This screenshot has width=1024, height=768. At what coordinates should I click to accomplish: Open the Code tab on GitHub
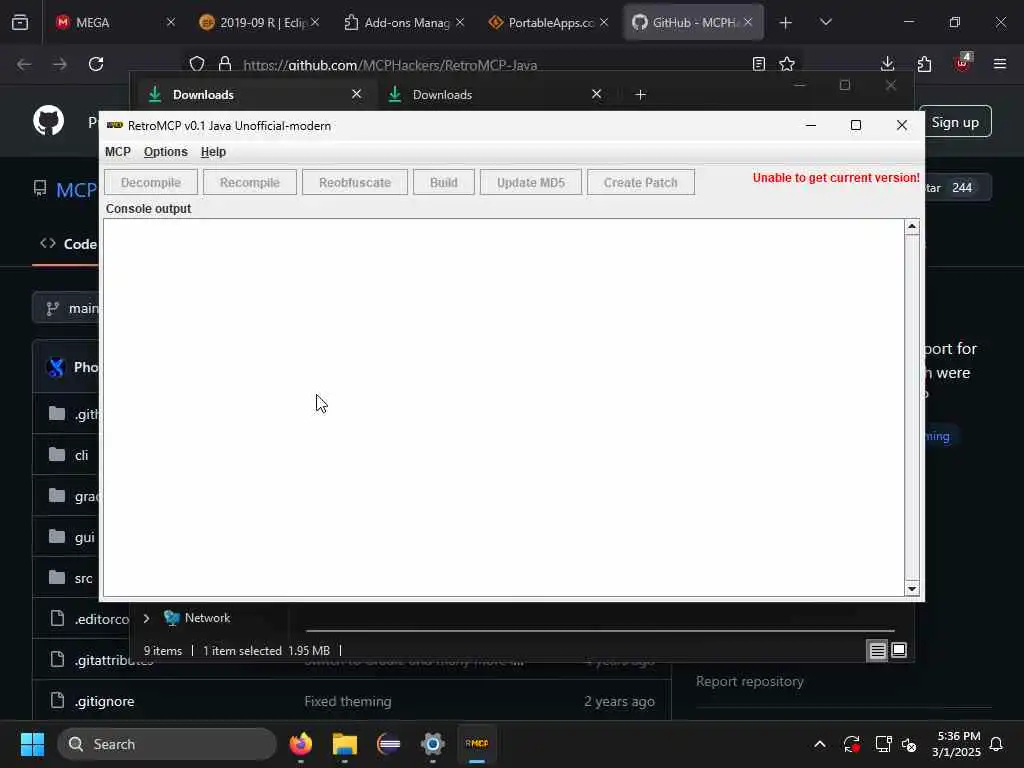[69, 244]
